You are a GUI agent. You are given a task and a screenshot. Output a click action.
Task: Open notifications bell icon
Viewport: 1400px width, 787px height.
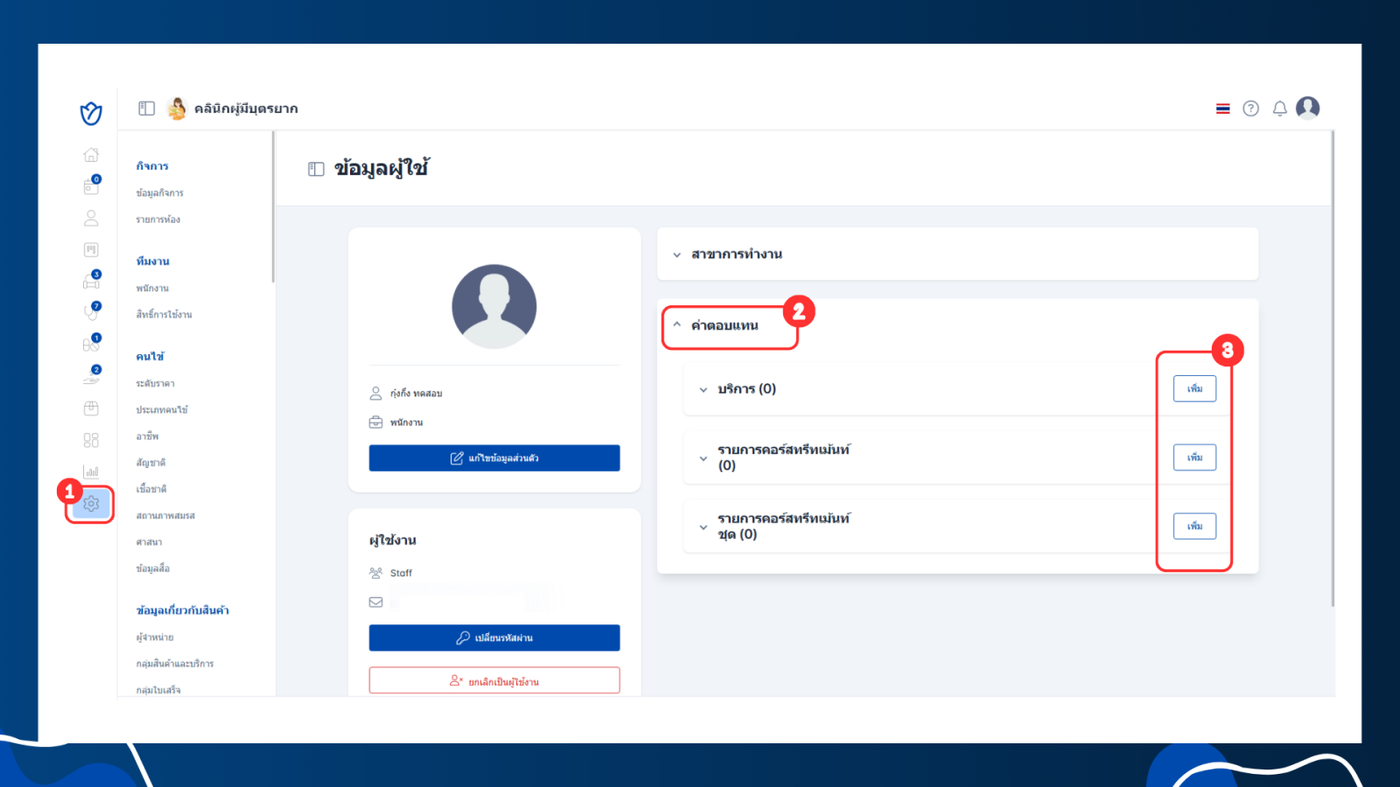coord(1280,108)
